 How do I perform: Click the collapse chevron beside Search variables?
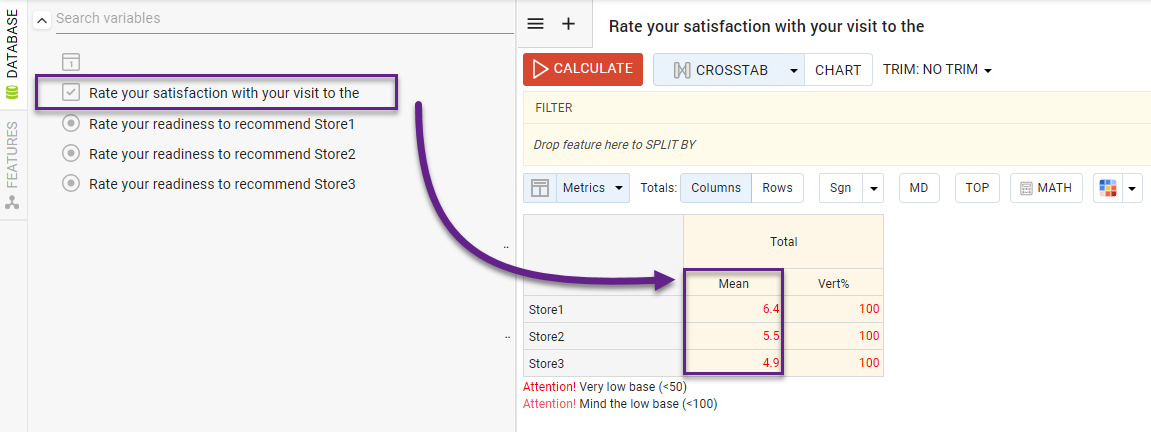point(42,19)
